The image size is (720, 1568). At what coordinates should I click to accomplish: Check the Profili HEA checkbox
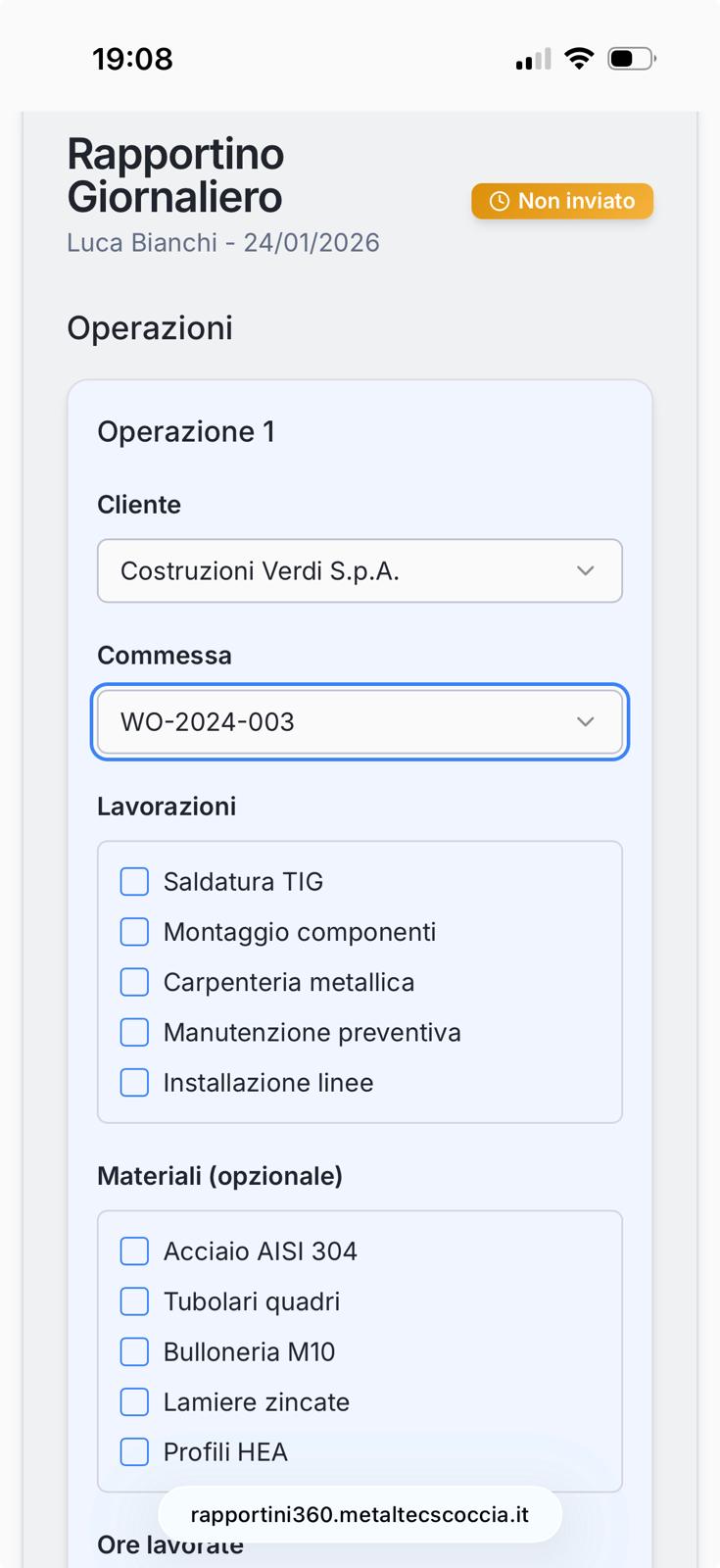[134, 1451]
